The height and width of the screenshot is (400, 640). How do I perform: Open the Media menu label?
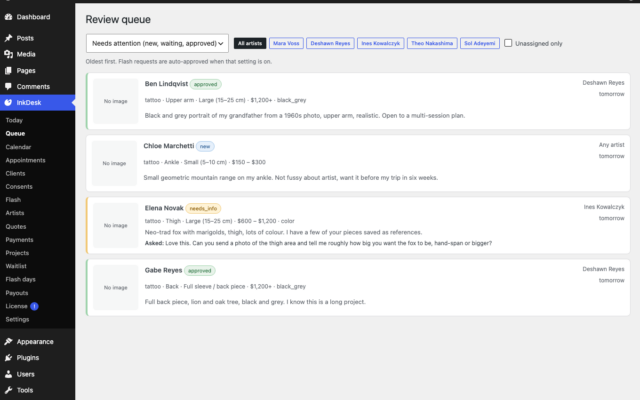tap(26, 54)
